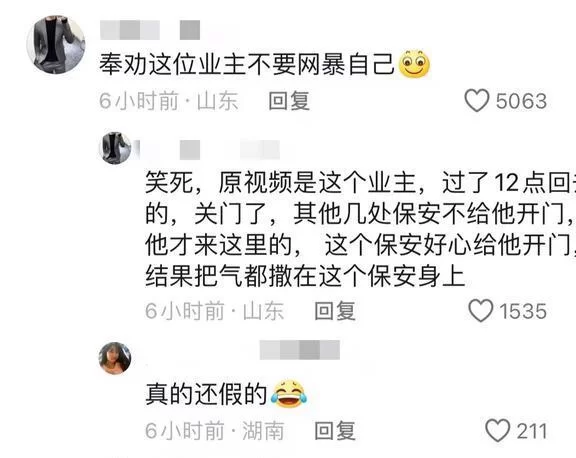This screenshot has height=458, width=576.
Task: Click the 6小时前 · 湖南 timestamp
Action: pyautogui.click(x=215, y=430)
